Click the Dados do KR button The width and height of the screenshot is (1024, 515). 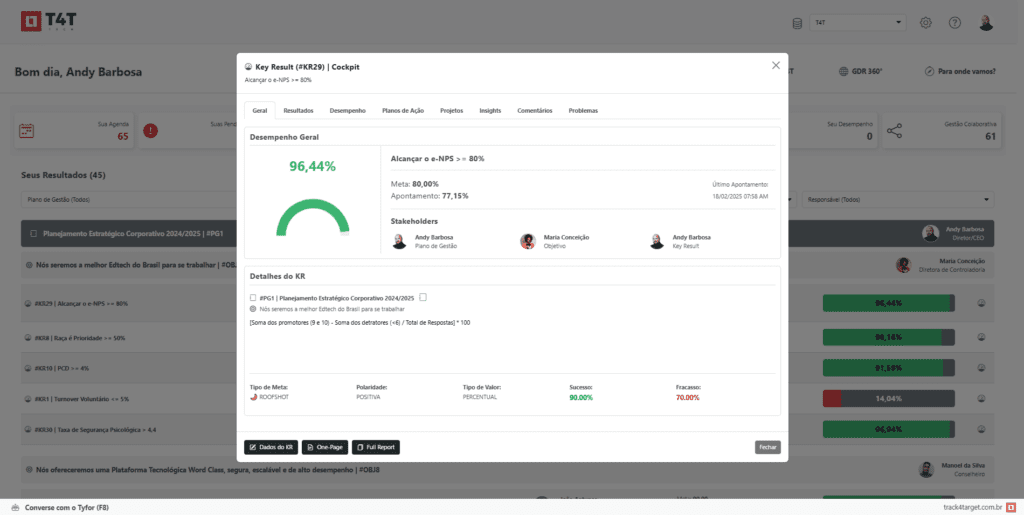pyautogui.click(x=270, y=447)
